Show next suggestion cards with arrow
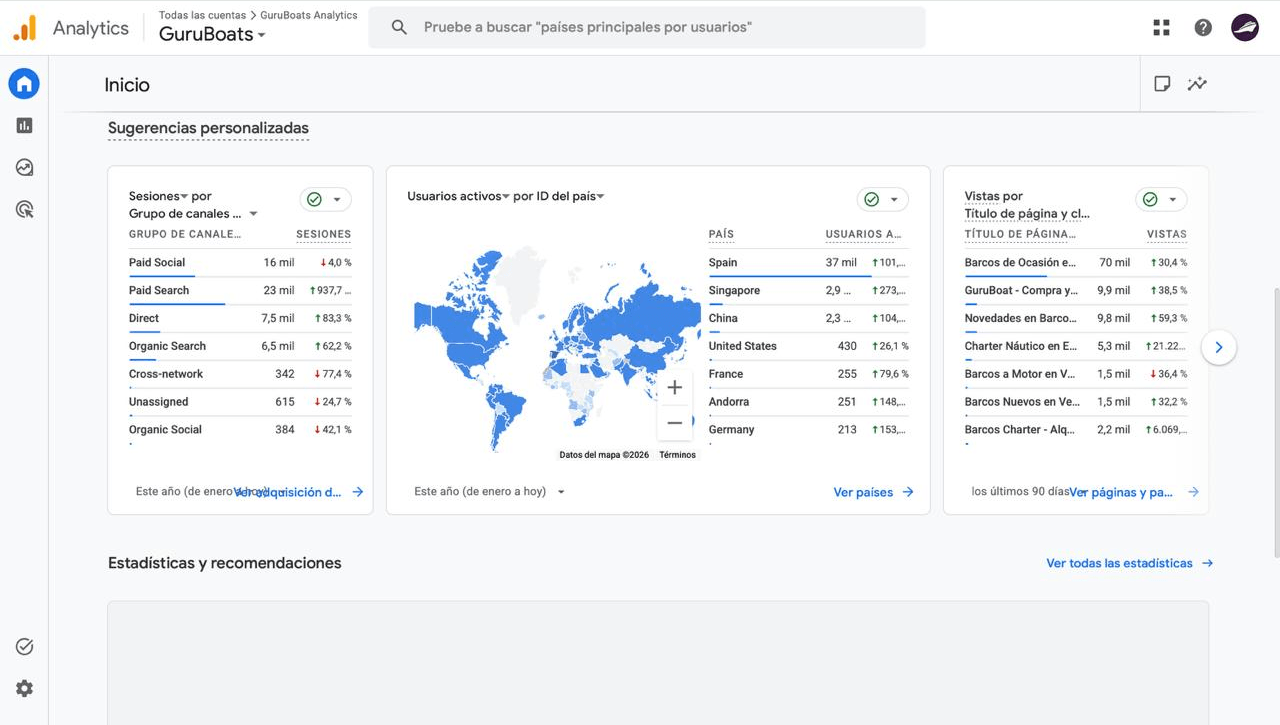 click(x=1219, y=348)
